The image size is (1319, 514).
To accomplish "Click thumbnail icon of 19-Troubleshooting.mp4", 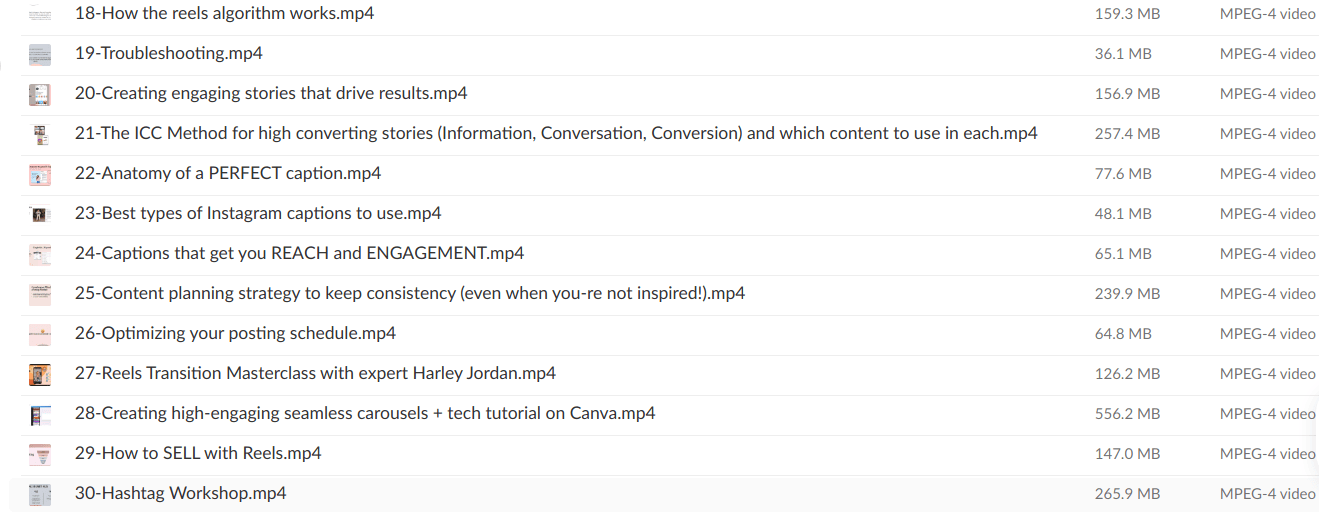I will click(40, 55).
